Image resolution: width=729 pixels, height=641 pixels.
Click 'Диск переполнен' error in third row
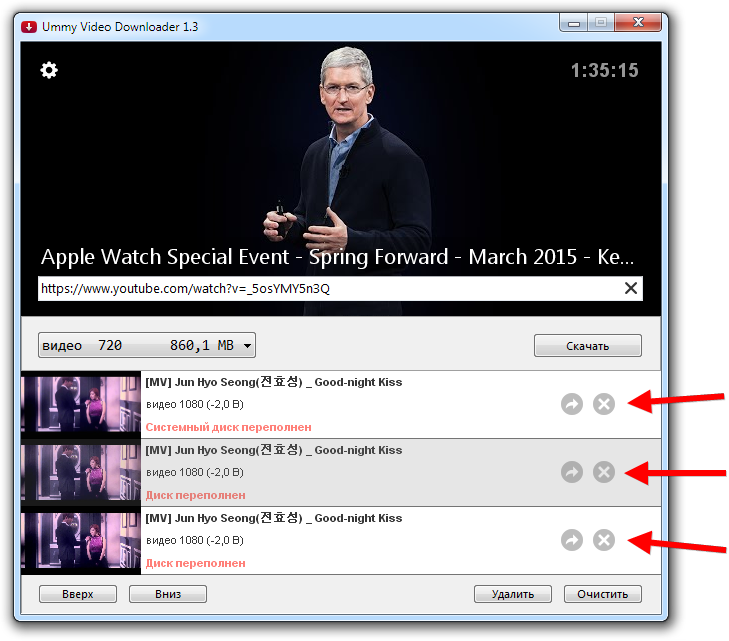[195, 563]
